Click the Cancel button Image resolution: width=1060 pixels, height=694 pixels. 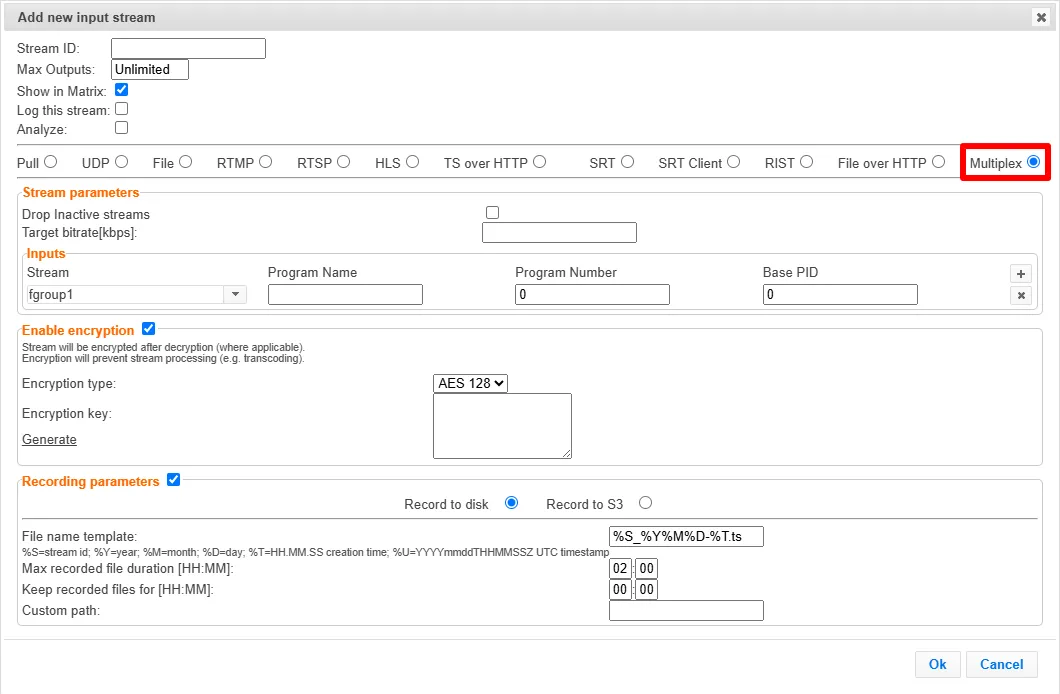coord(1002,664)
